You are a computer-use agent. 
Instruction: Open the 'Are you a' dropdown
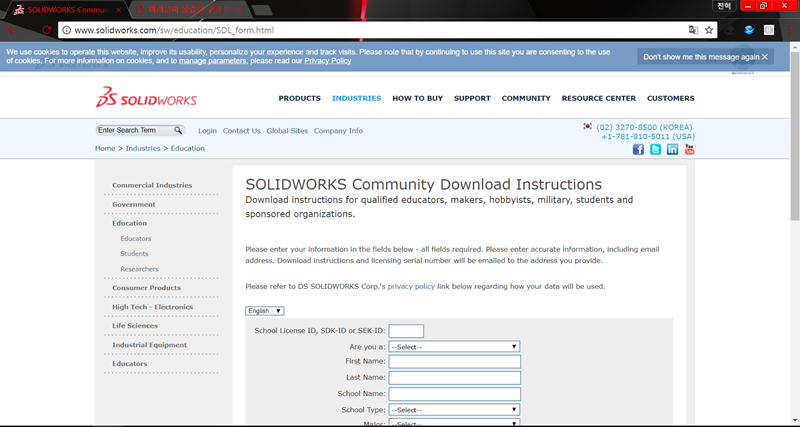[x=454, y=347]
